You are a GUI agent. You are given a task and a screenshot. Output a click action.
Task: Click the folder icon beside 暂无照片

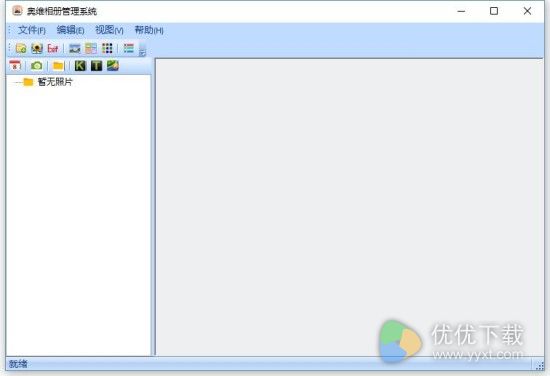[28, 82]
